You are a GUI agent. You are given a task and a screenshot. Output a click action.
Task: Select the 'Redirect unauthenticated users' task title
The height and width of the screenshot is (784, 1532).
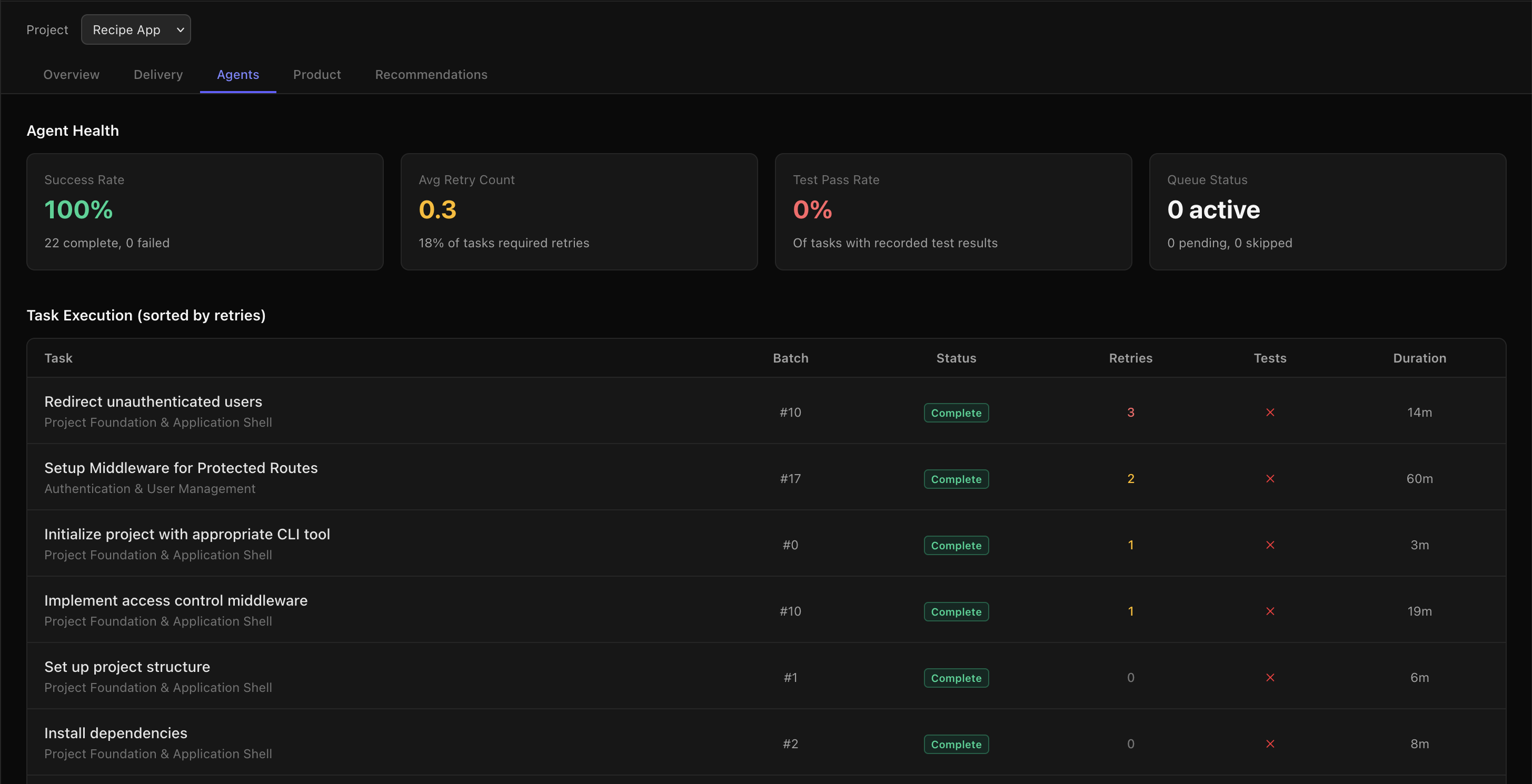153,401
